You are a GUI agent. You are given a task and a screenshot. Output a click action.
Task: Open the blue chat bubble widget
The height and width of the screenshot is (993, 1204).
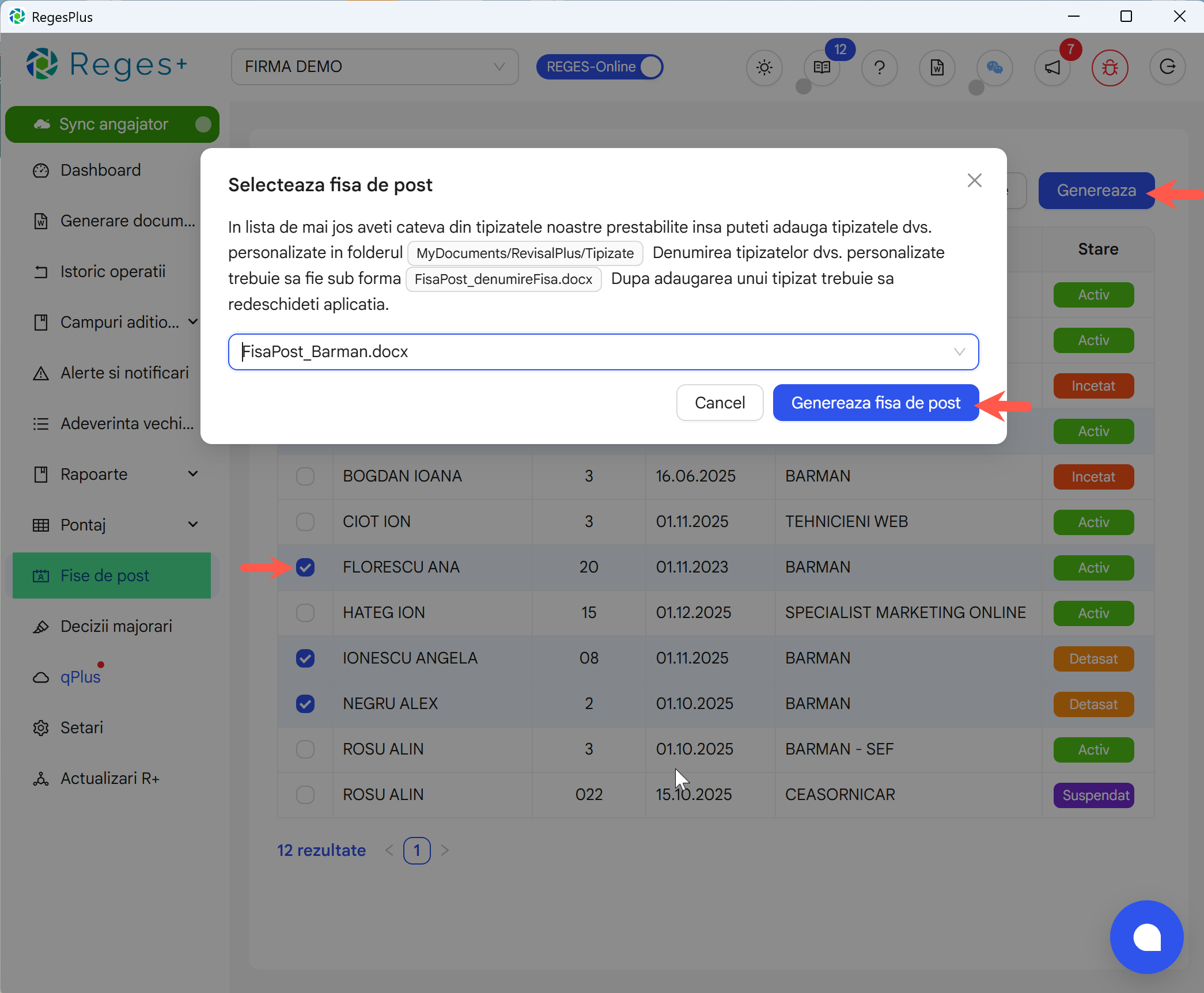[x=1146, y=937]
